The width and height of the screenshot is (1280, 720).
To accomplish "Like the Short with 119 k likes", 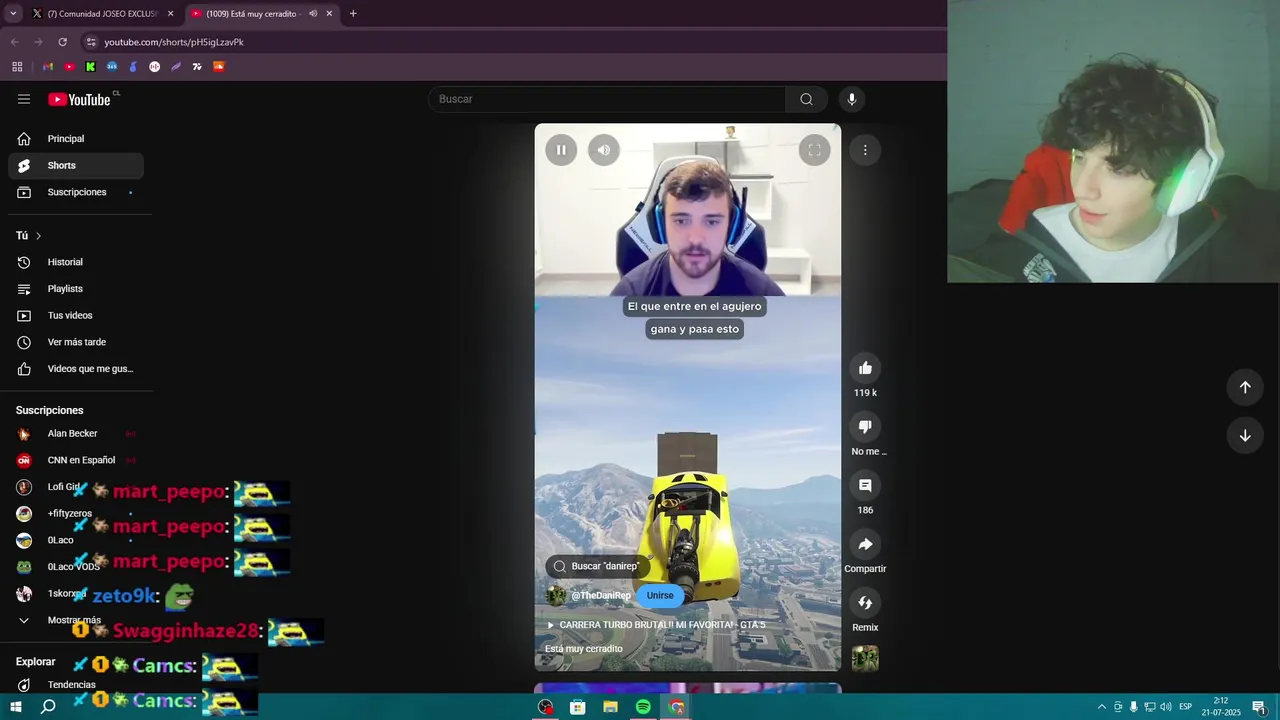I will click(865, 368).
